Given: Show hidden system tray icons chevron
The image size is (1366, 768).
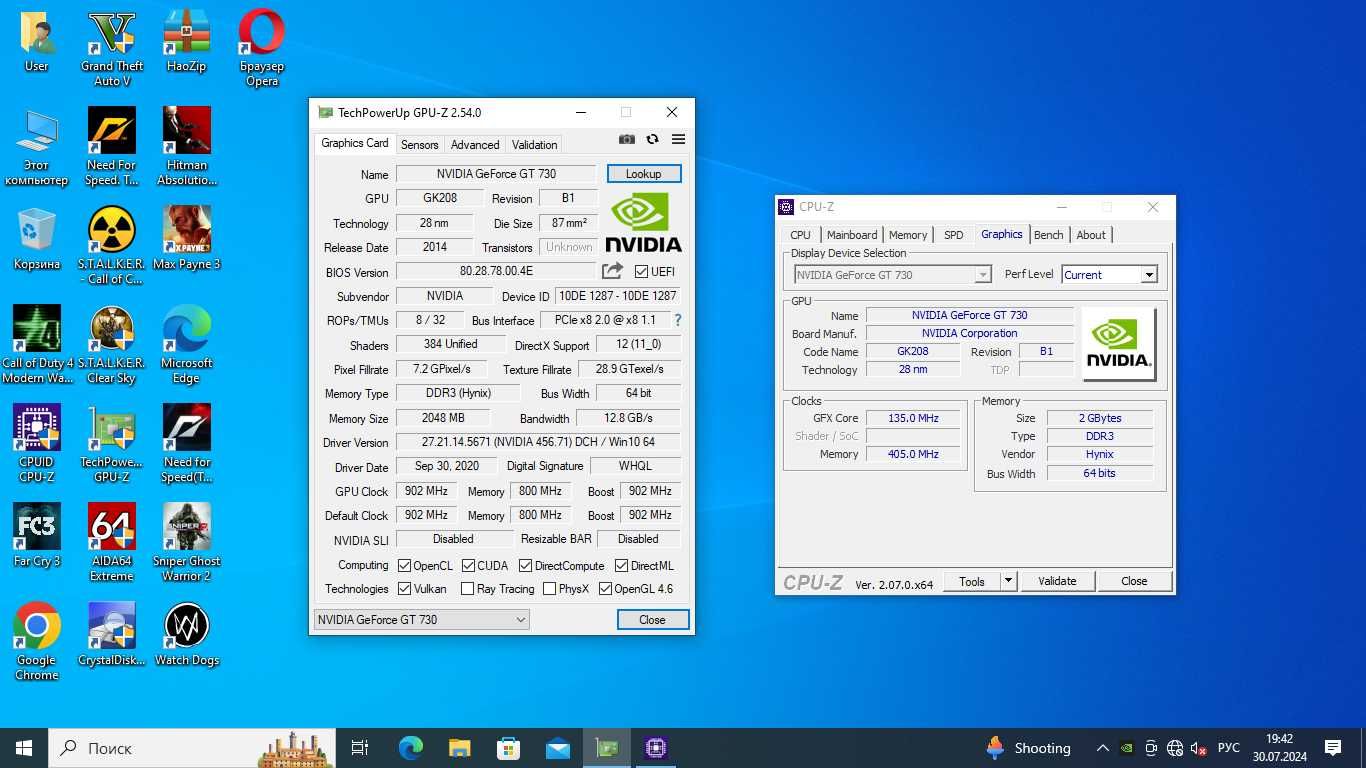Looking at the screenshot, I should coord(1102,748).
